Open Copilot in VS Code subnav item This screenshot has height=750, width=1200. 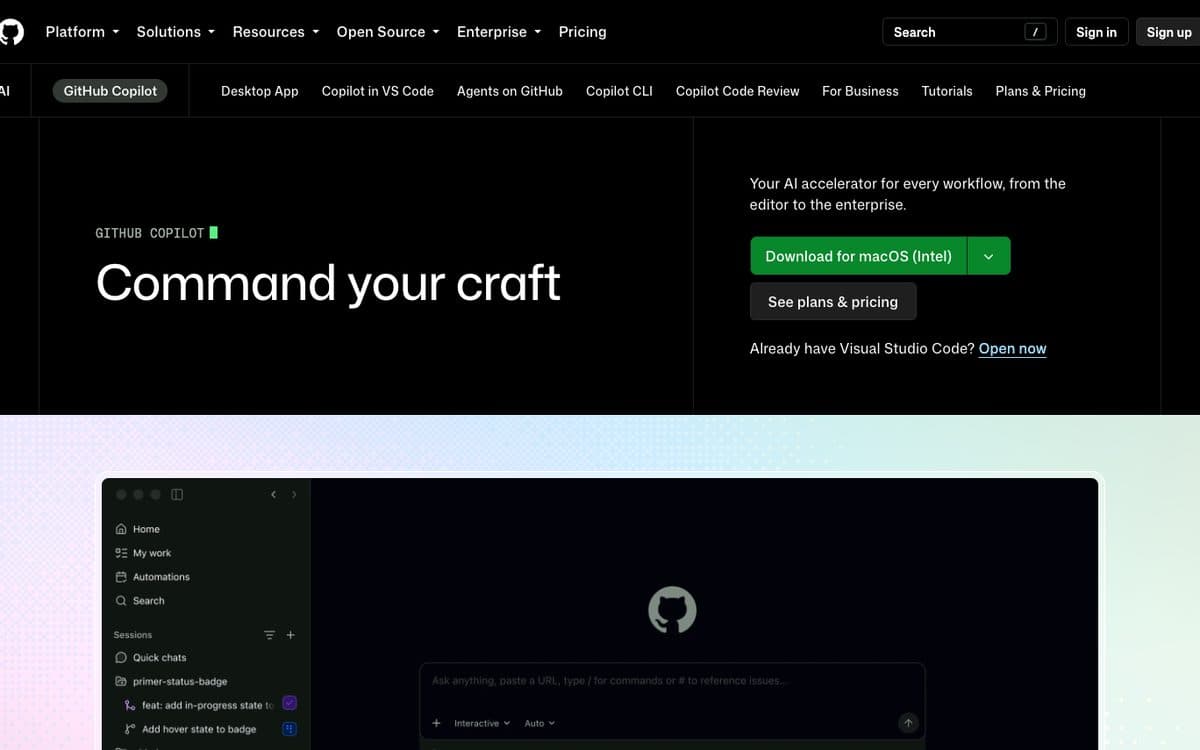[378, 91]
